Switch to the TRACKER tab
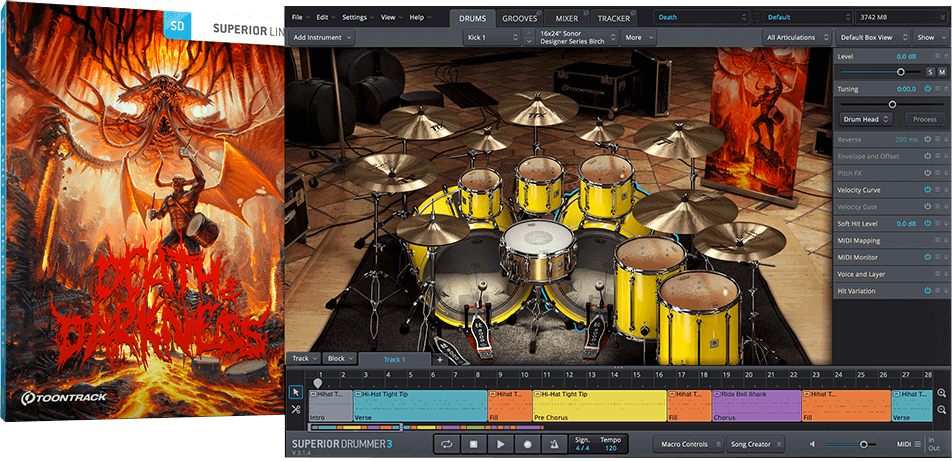This screenshot has height=461, width=952. pyautogui.click(x=613, y=18)
